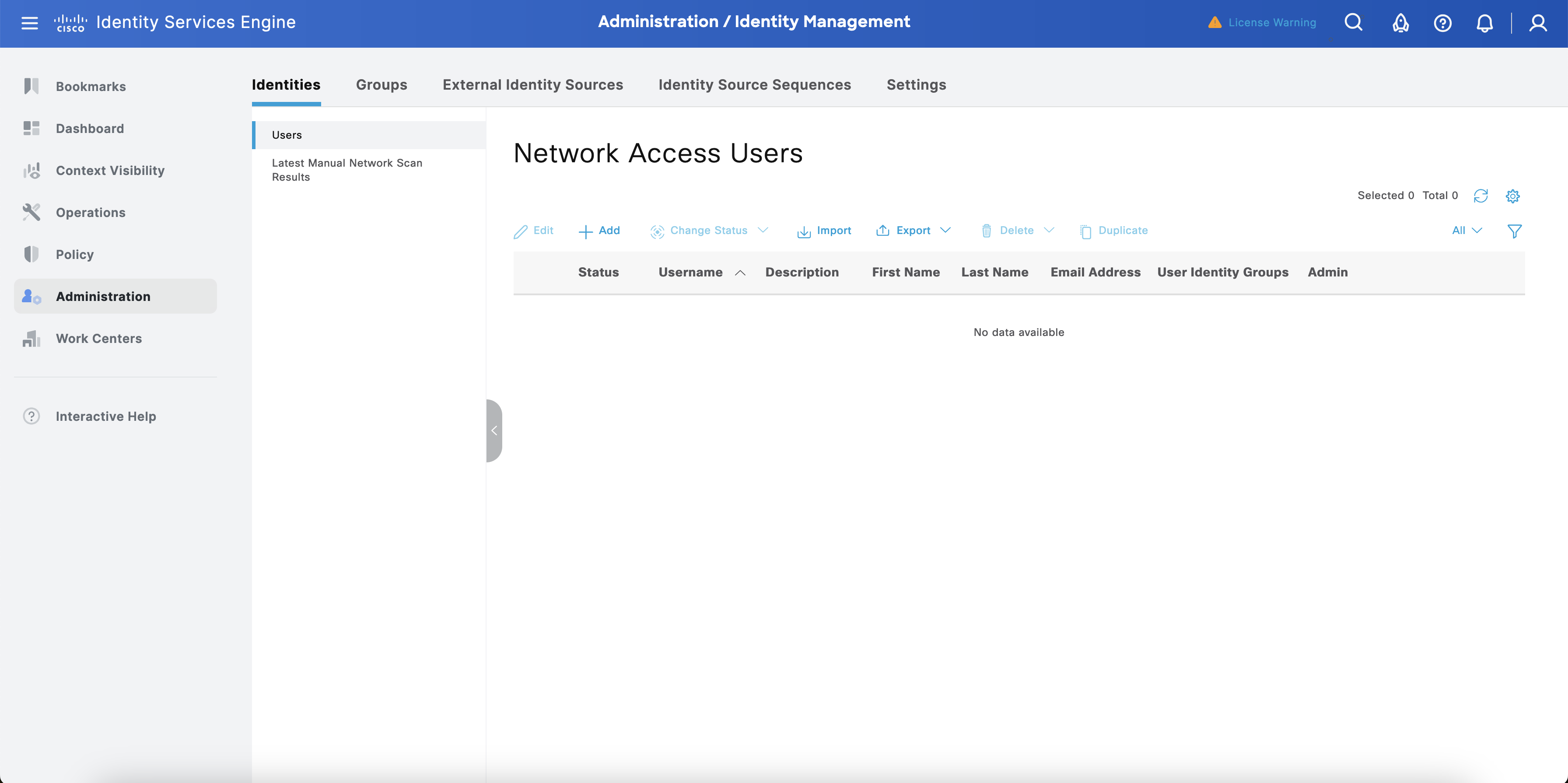Click the Change Status button label
This screenshot has width=1568, height=783.
coord(708,230)
